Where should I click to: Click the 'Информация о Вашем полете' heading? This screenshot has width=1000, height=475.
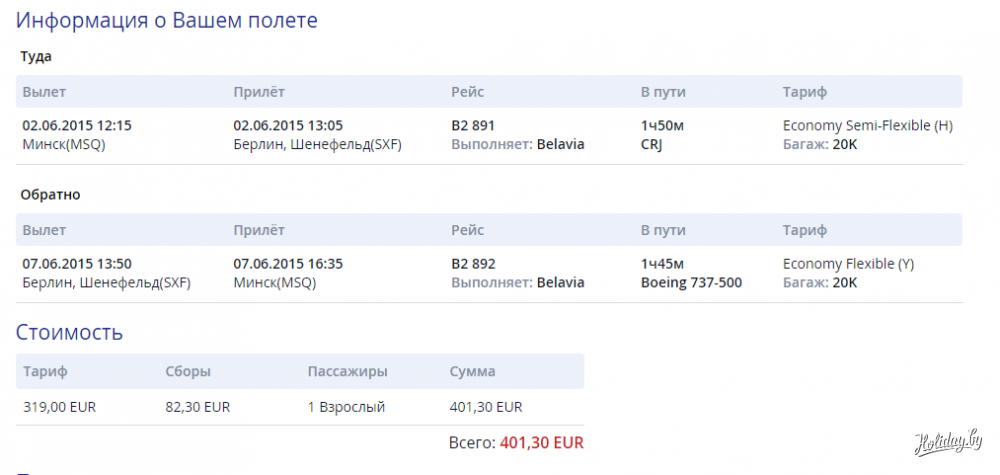pyautogui.click(x=167, y=20)
